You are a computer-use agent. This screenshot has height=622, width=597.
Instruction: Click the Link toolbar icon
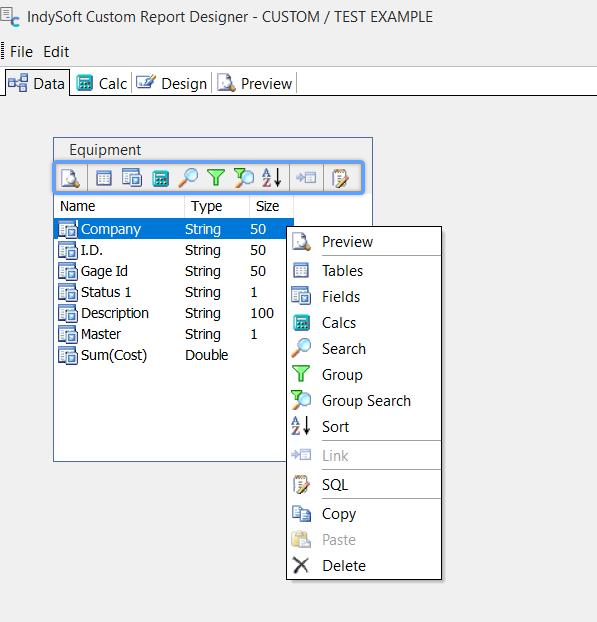[306, 177]
